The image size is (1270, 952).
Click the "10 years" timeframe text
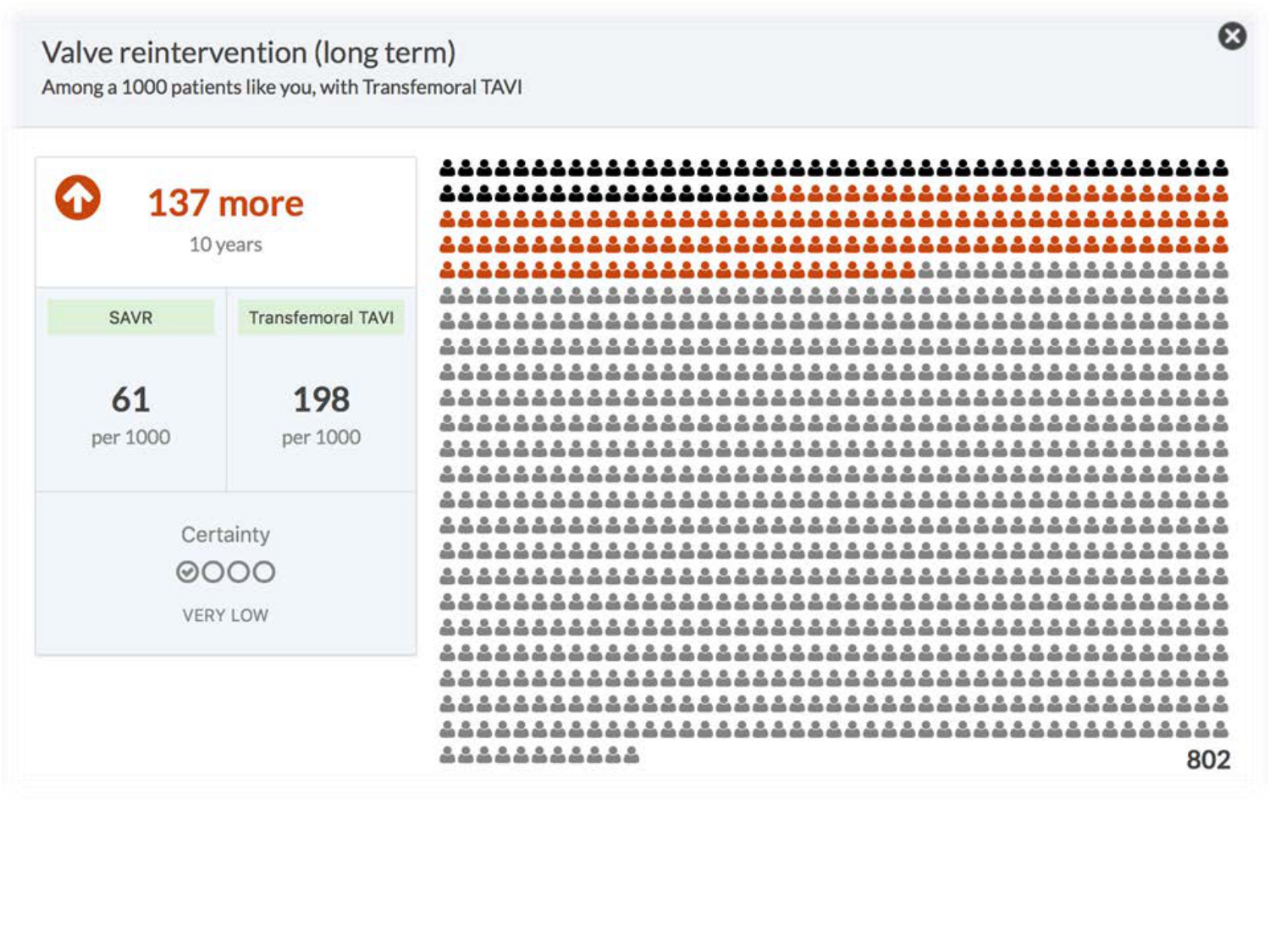point(225,245)
